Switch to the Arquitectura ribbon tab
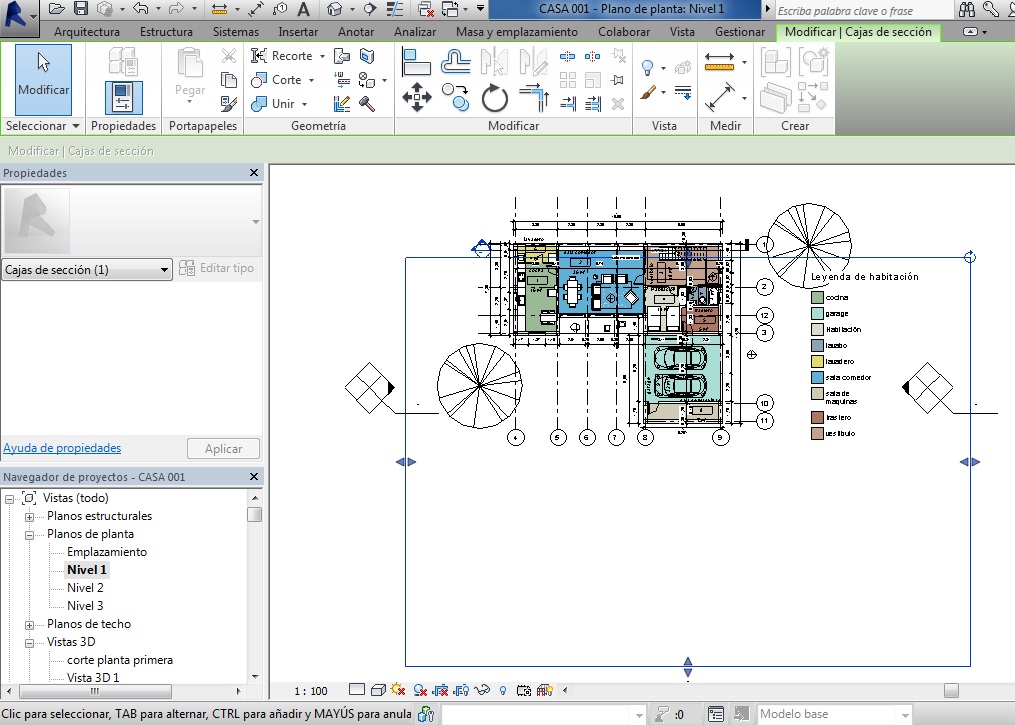This screenshot has height=725, width=1015. 87,32
